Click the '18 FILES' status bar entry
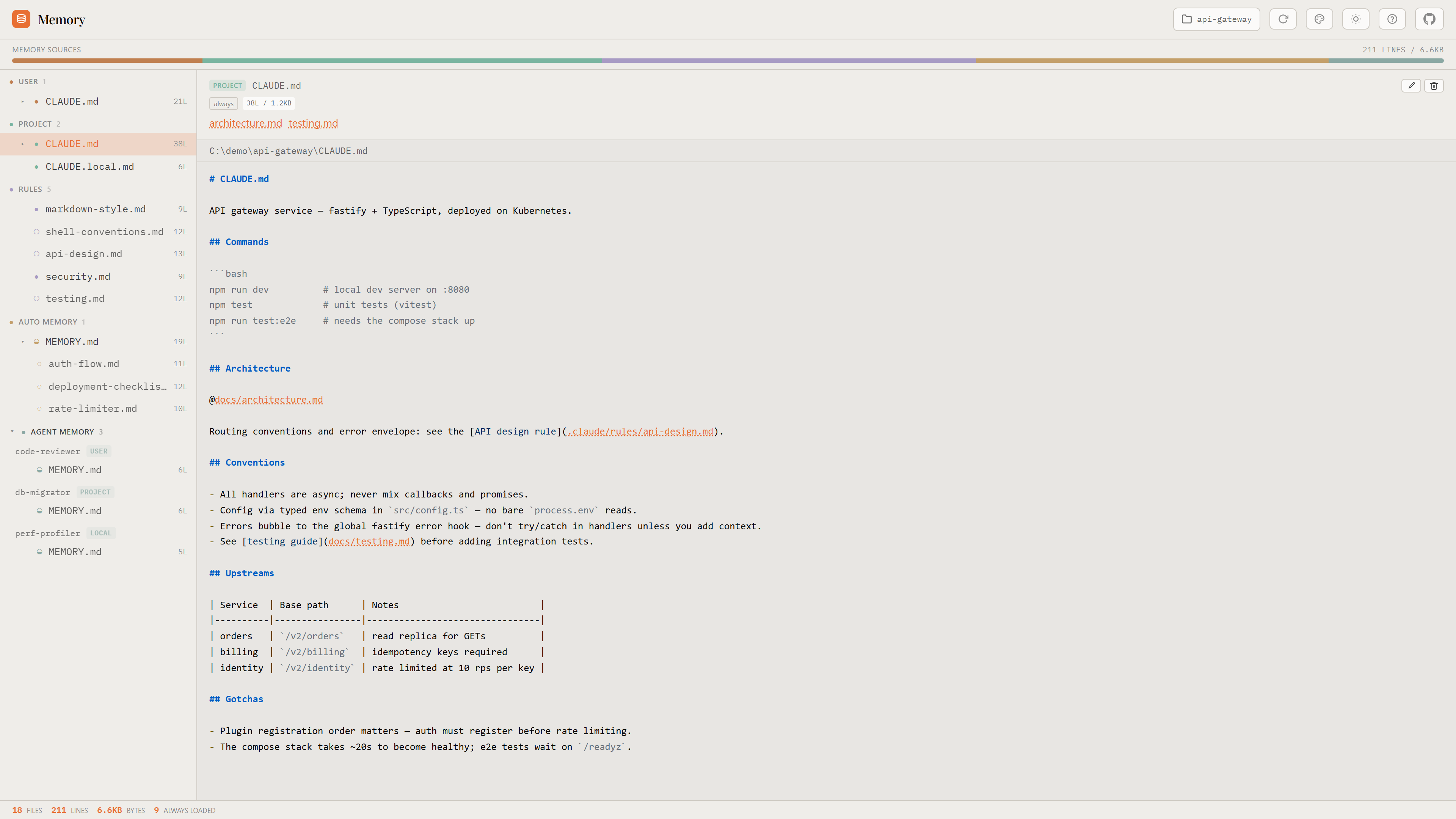 click(x=27, y=811)
